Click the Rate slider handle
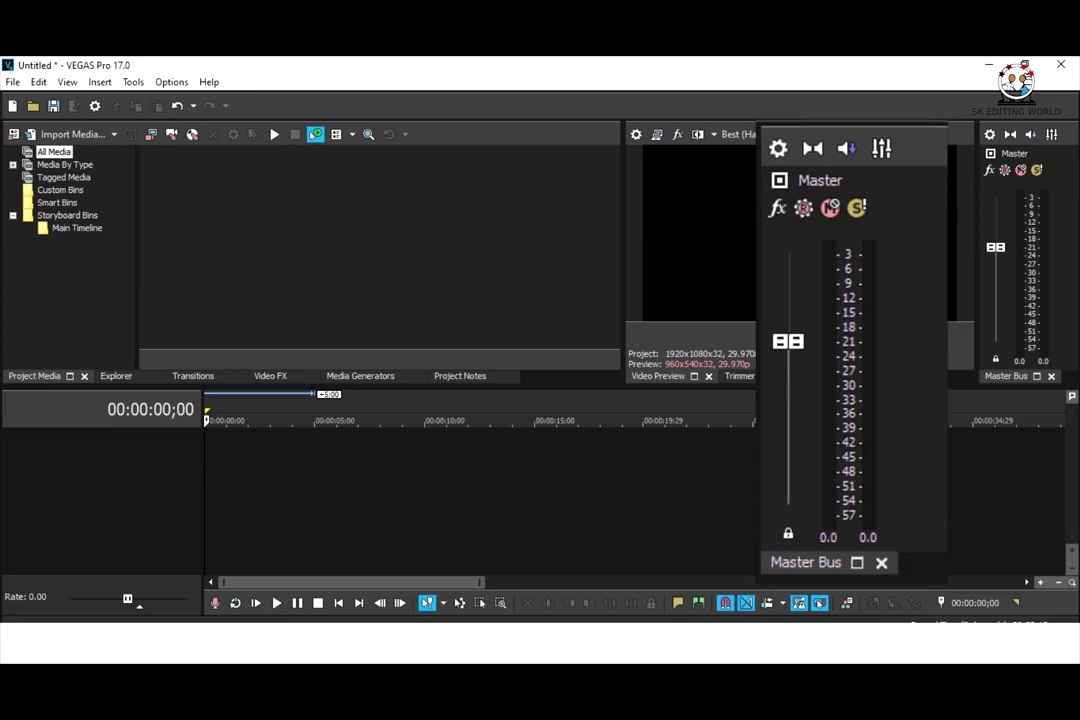The height and width of the screenshot is (720, 1080). coord(127,599)
